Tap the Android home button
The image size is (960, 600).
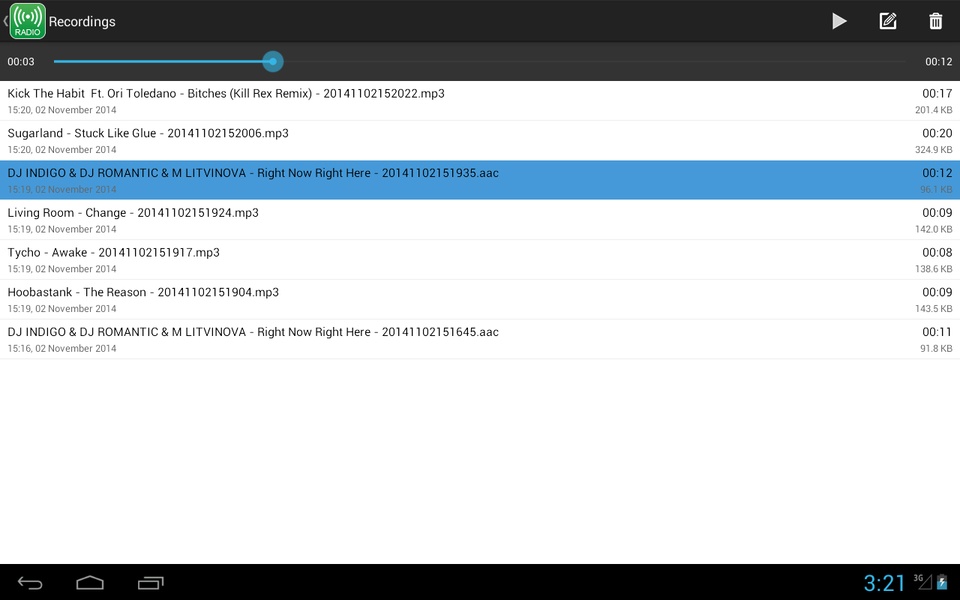90,583
